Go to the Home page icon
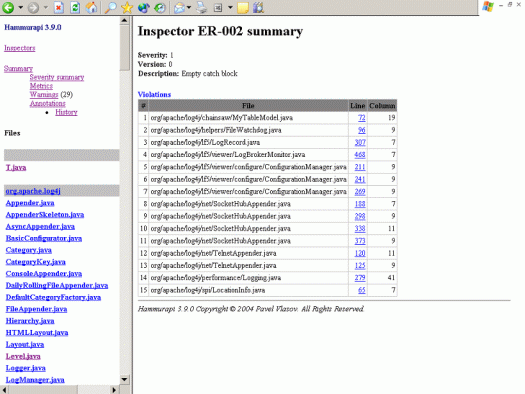The height and width of the screenshot is (394, 525). coord(92,7)
